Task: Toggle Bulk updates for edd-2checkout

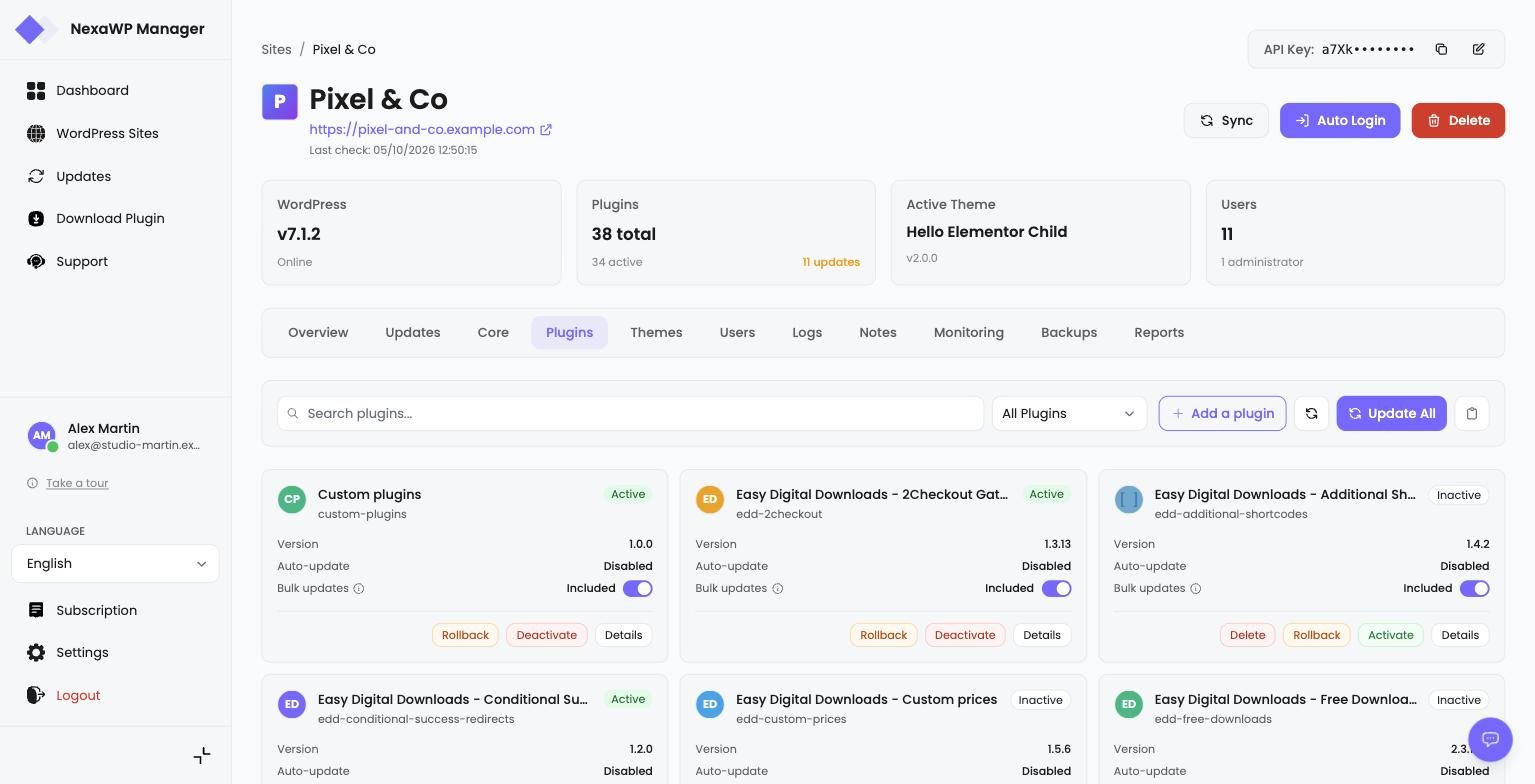Action: pyautogui.click(x=1056, y=589)
